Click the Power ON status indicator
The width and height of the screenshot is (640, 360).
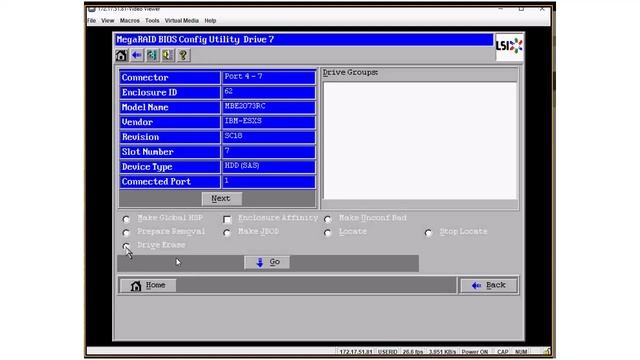(475, 351)
